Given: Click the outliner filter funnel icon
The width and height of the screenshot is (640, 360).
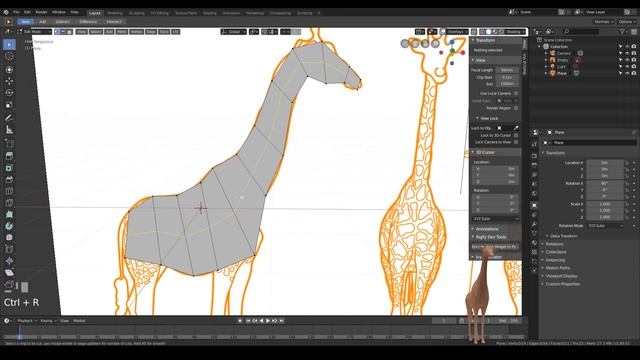Looking at the screenshot, I should click(x=622, y=31).
